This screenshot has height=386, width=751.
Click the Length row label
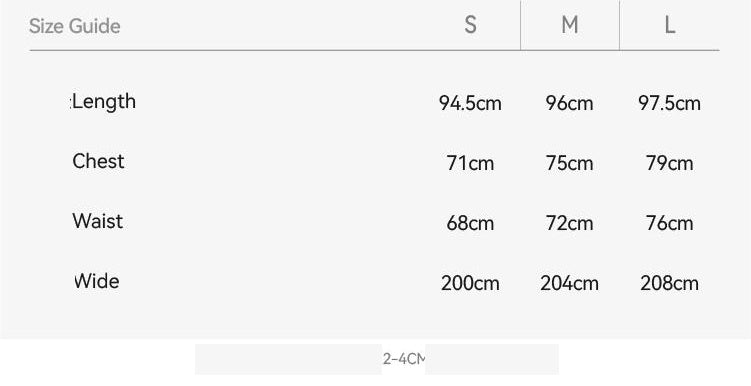104,102
